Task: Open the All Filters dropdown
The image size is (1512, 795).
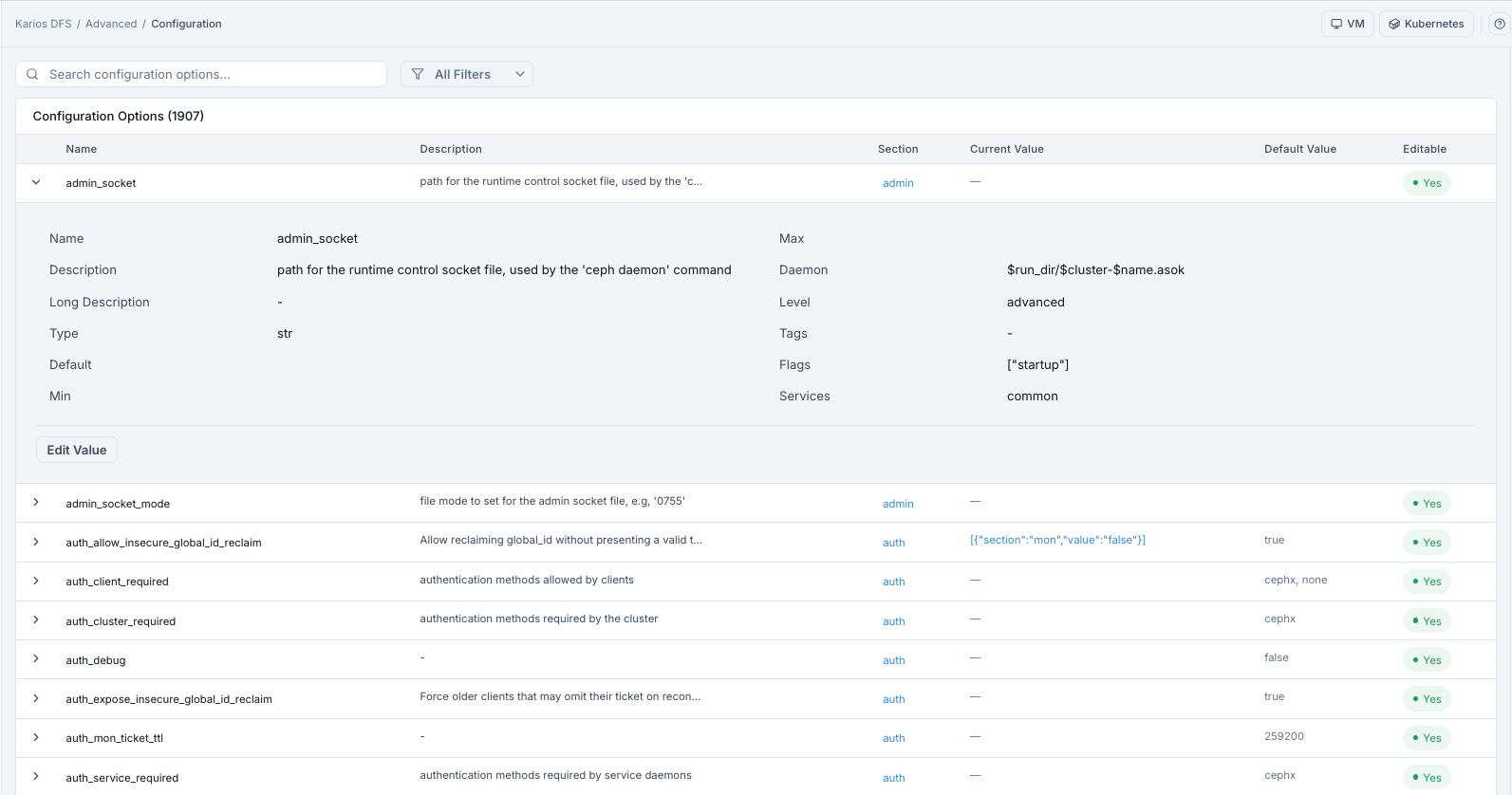Action: 467,74
